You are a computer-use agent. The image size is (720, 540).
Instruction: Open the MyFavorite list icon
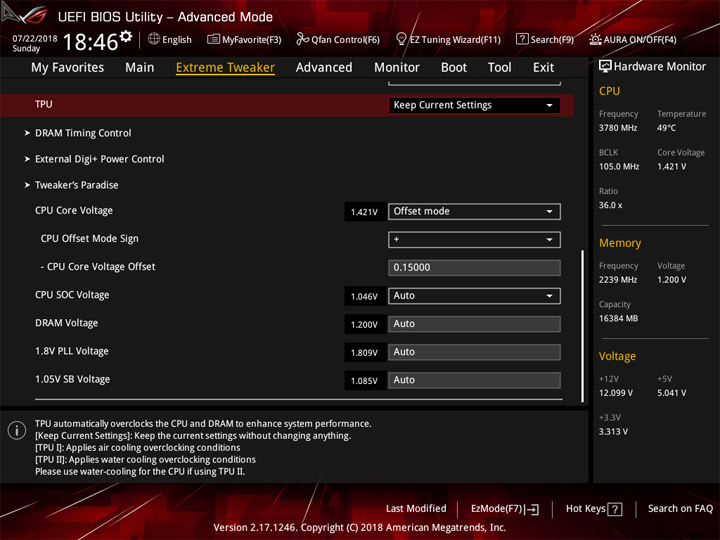pyautogui.click(x=213, y=39)
